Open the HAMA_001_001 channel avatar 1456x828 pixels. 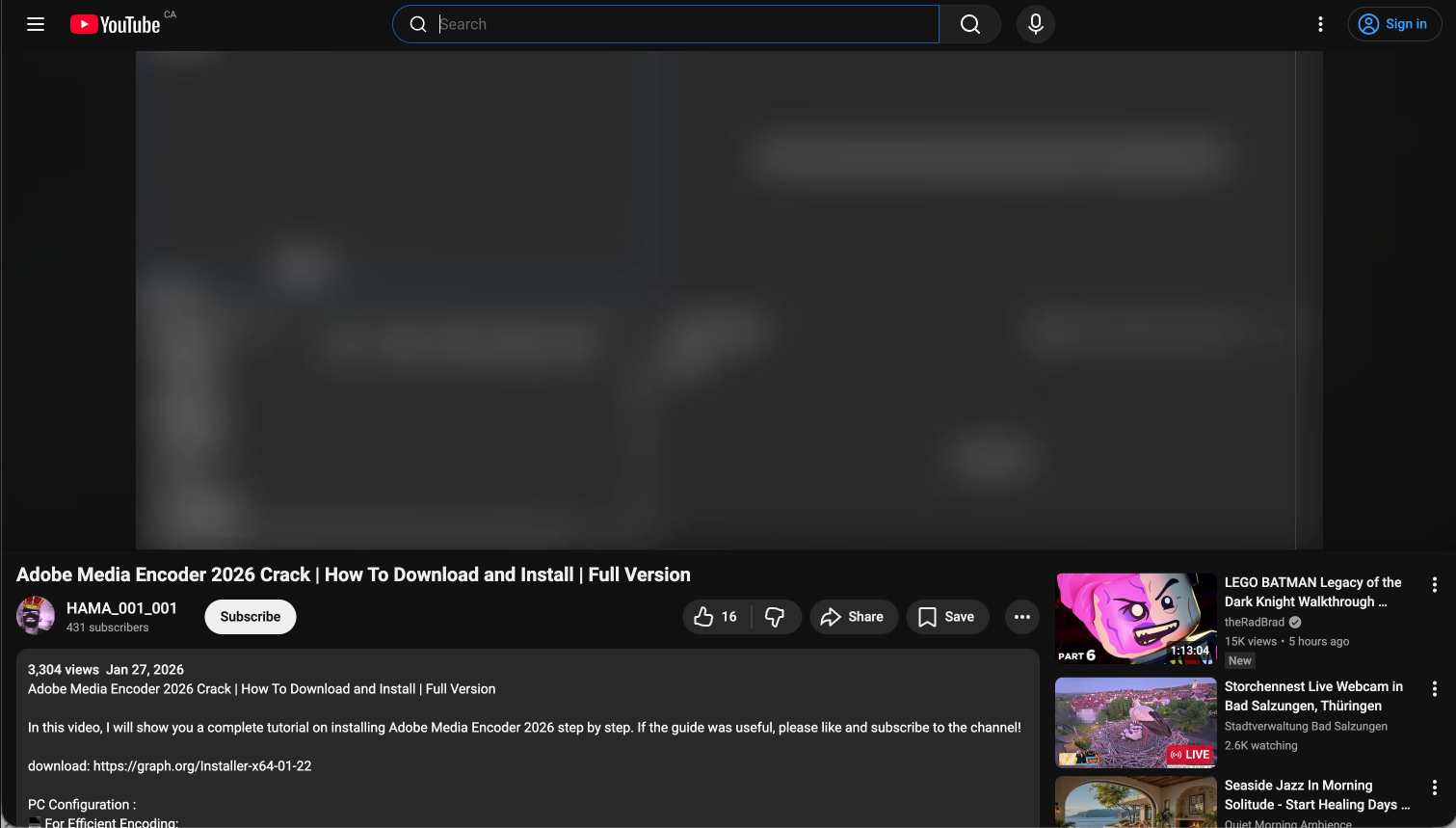[36, 616]
